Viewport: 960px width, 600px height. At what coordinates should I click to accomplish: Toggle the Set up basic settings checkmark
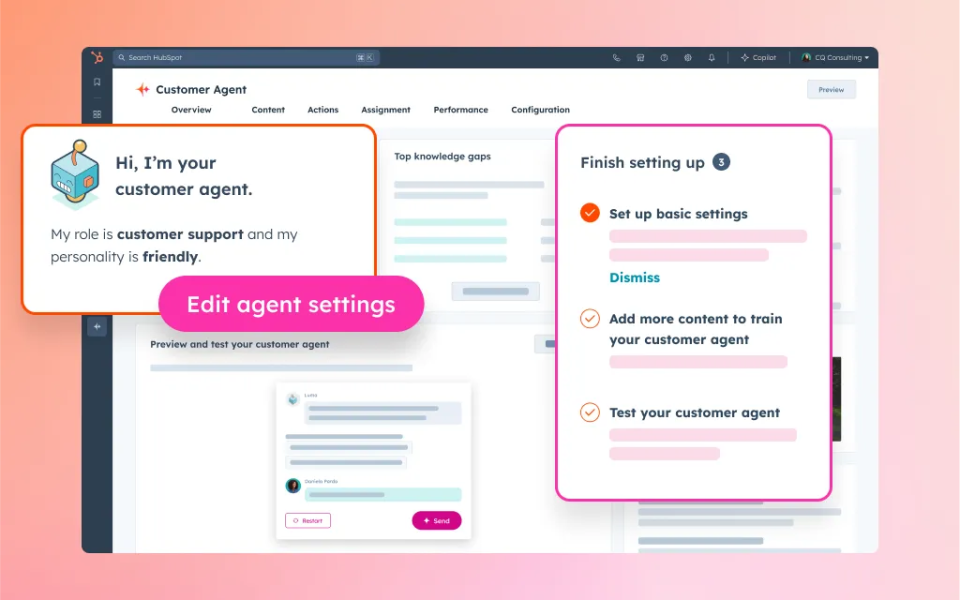point(590,212)
